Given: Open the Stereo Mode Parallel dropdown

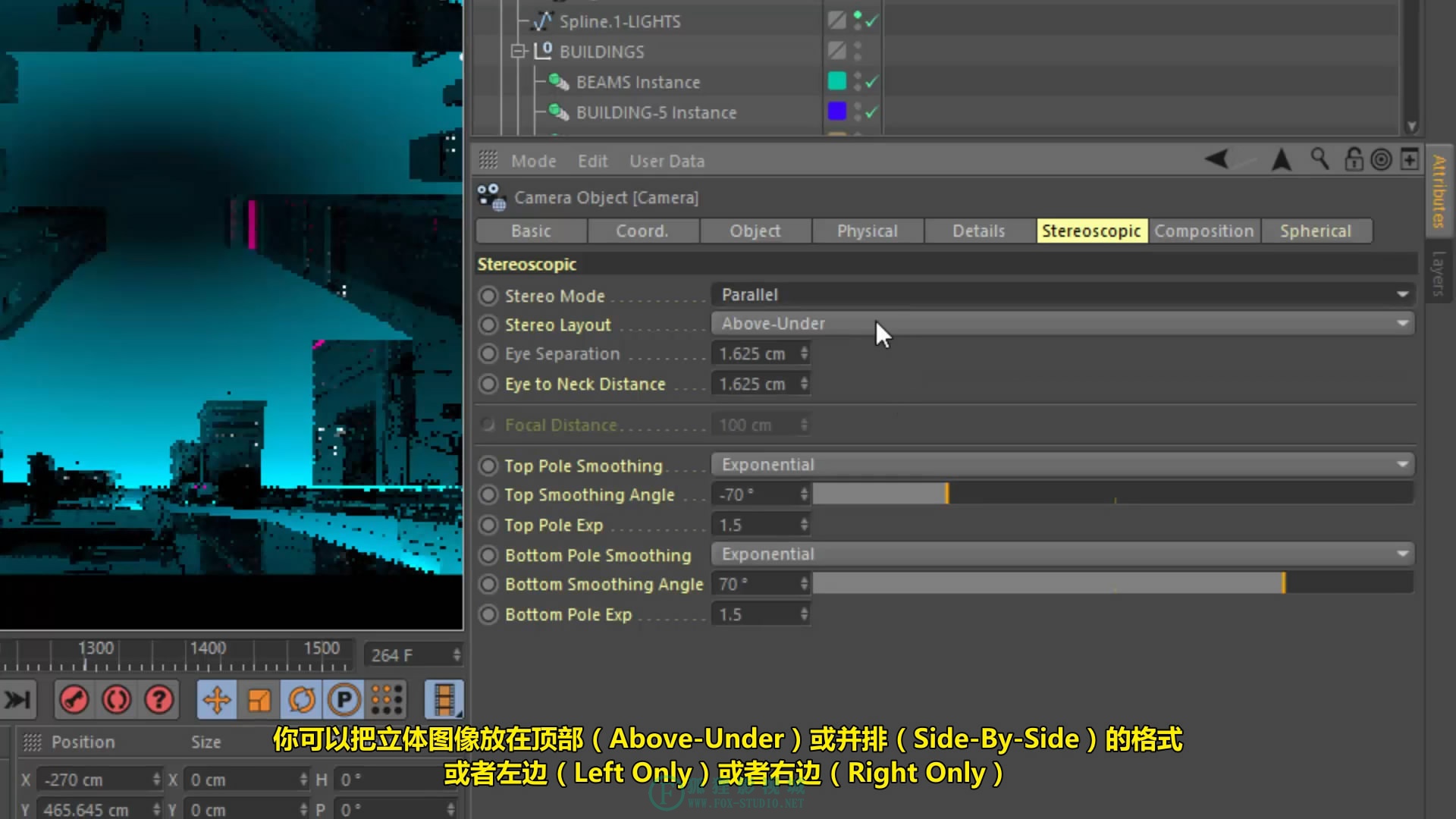Looking at the screenshot, I should pyautogui.click(x=1062, y=294).
